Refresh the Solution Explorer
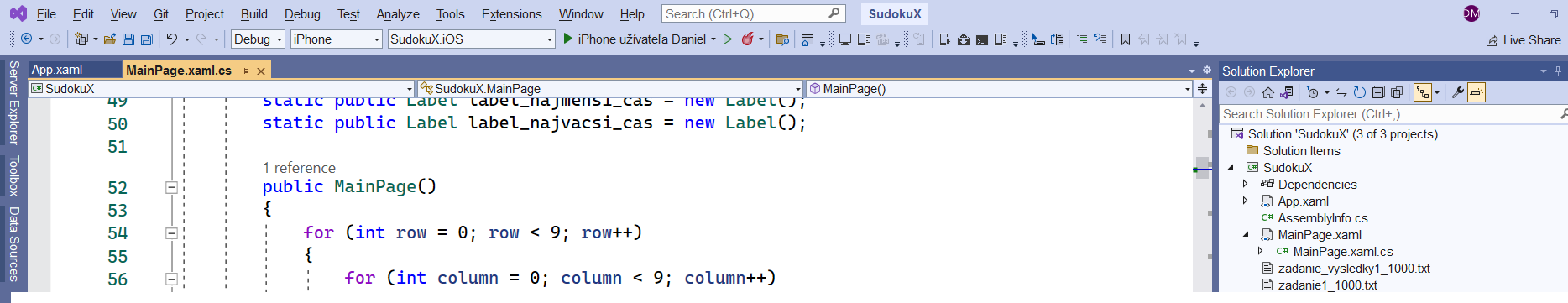1568x303 pixels. [x=1359, y=92]
